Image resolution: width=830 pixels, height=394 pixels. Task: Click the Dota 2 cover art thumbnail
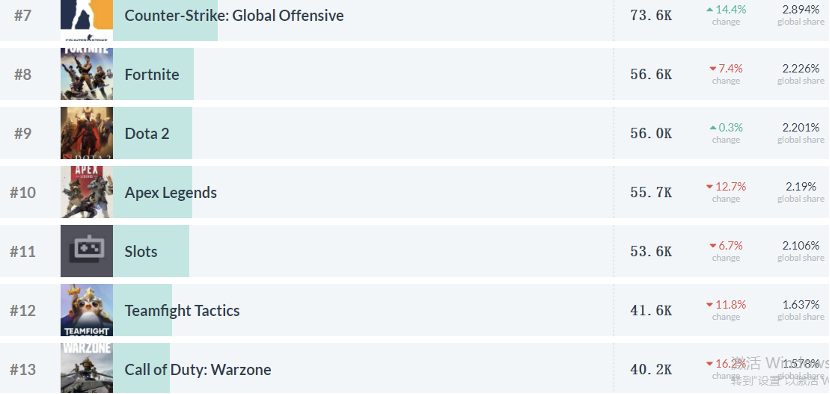click(87, 133)
